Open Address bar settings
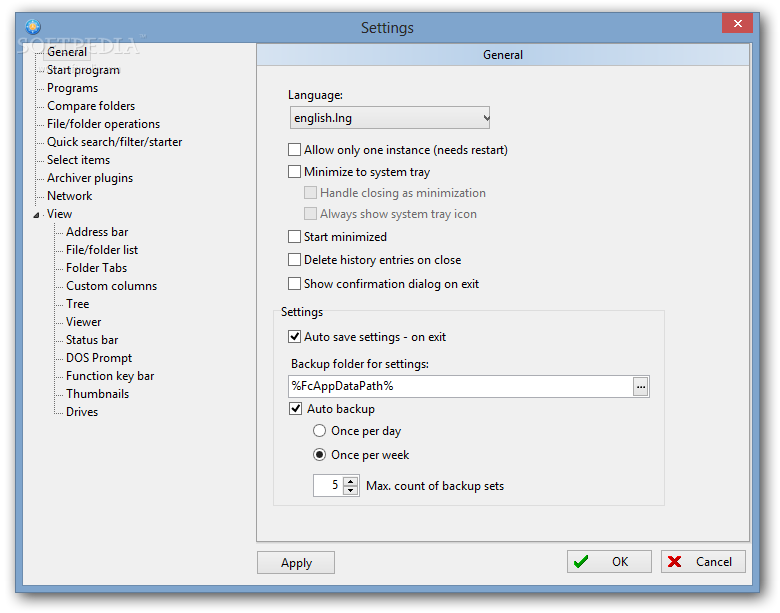Image resolution: width=780 pixels, height=613 pixels. pyautogui.click(x=97, y=232)
